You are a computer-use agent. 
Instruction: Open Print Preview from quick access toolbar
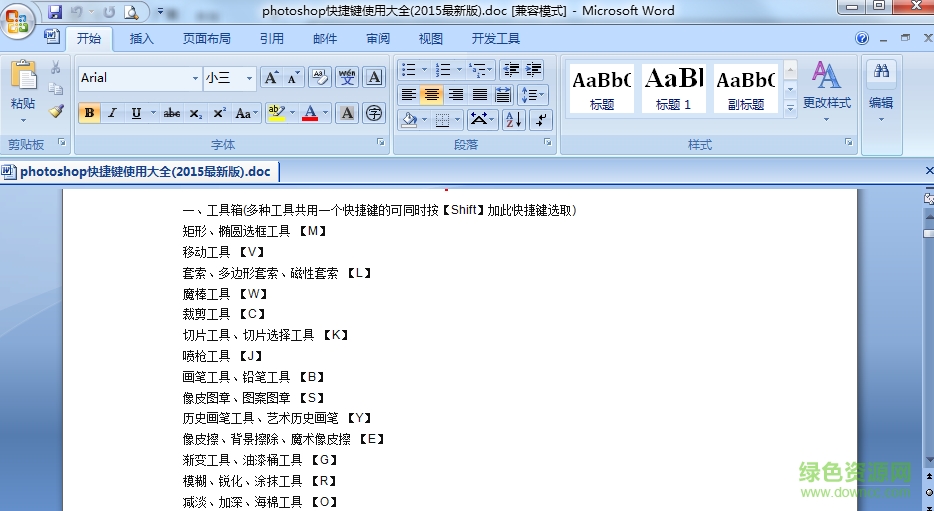pyautogui.click(x=131, y=11)
